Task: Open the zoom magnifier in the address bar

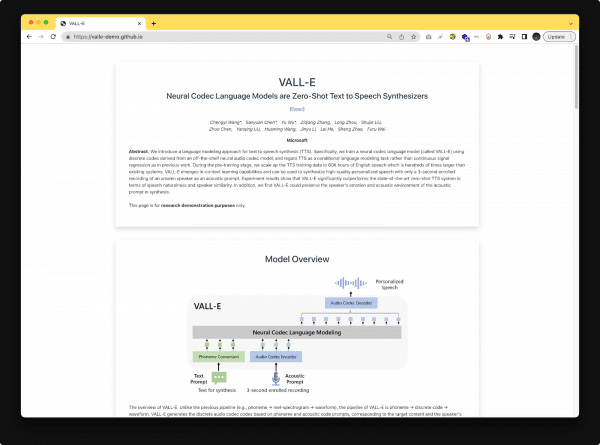Action: click(390, 37)
